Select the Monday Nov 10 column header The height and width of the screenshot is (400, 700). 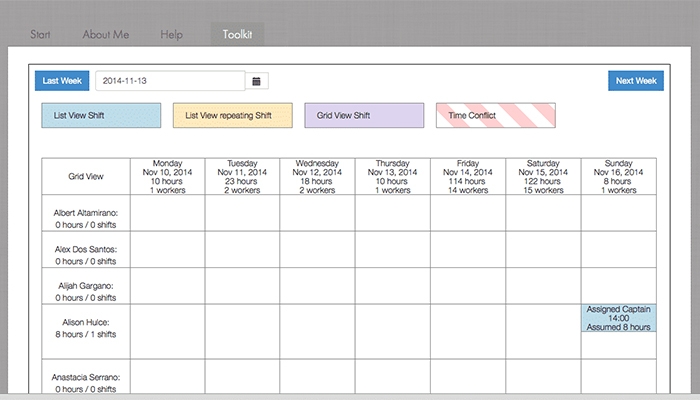(x=167, y=176)
